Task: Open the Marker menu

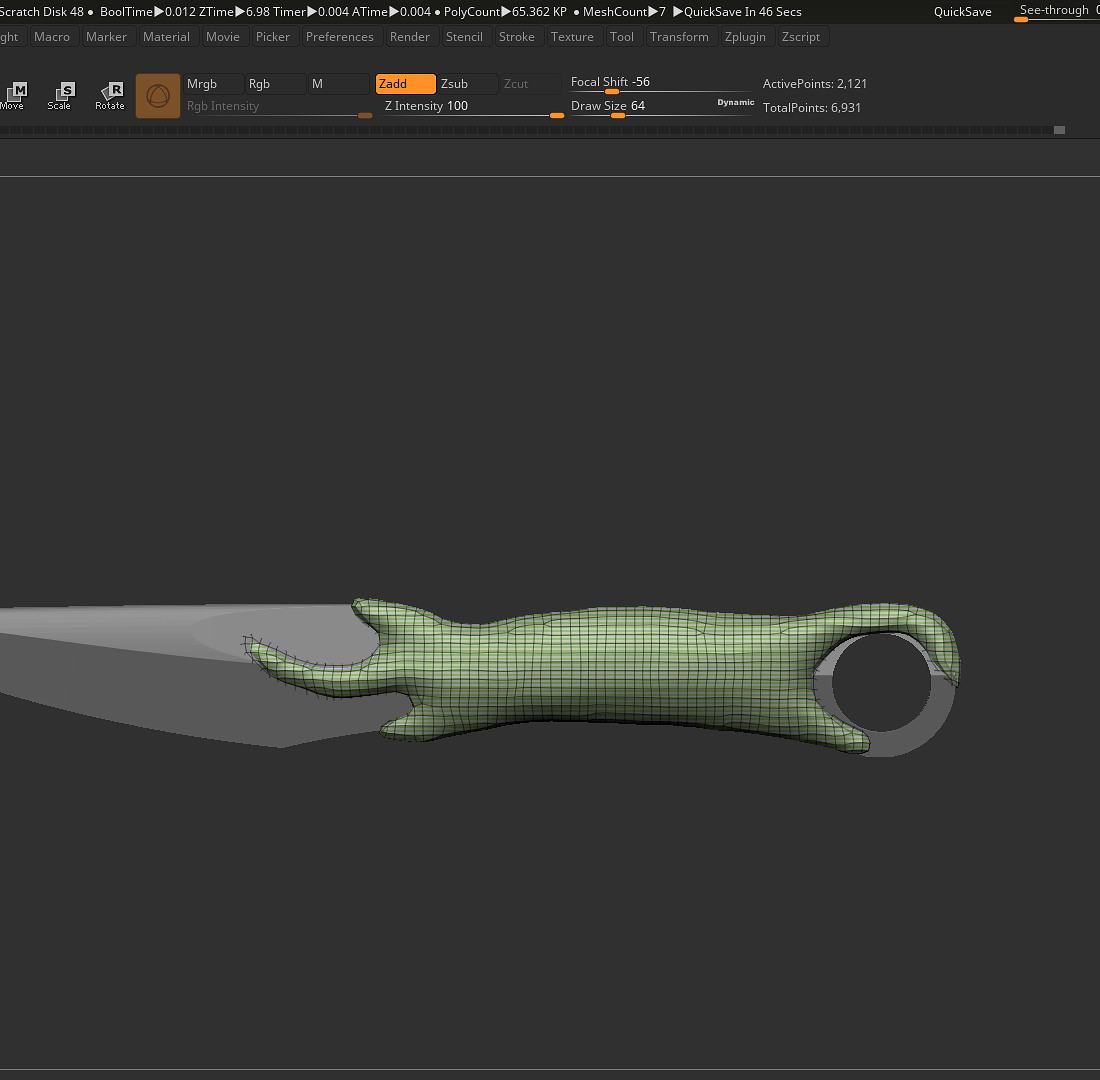Action: click(x=107, y=36)
